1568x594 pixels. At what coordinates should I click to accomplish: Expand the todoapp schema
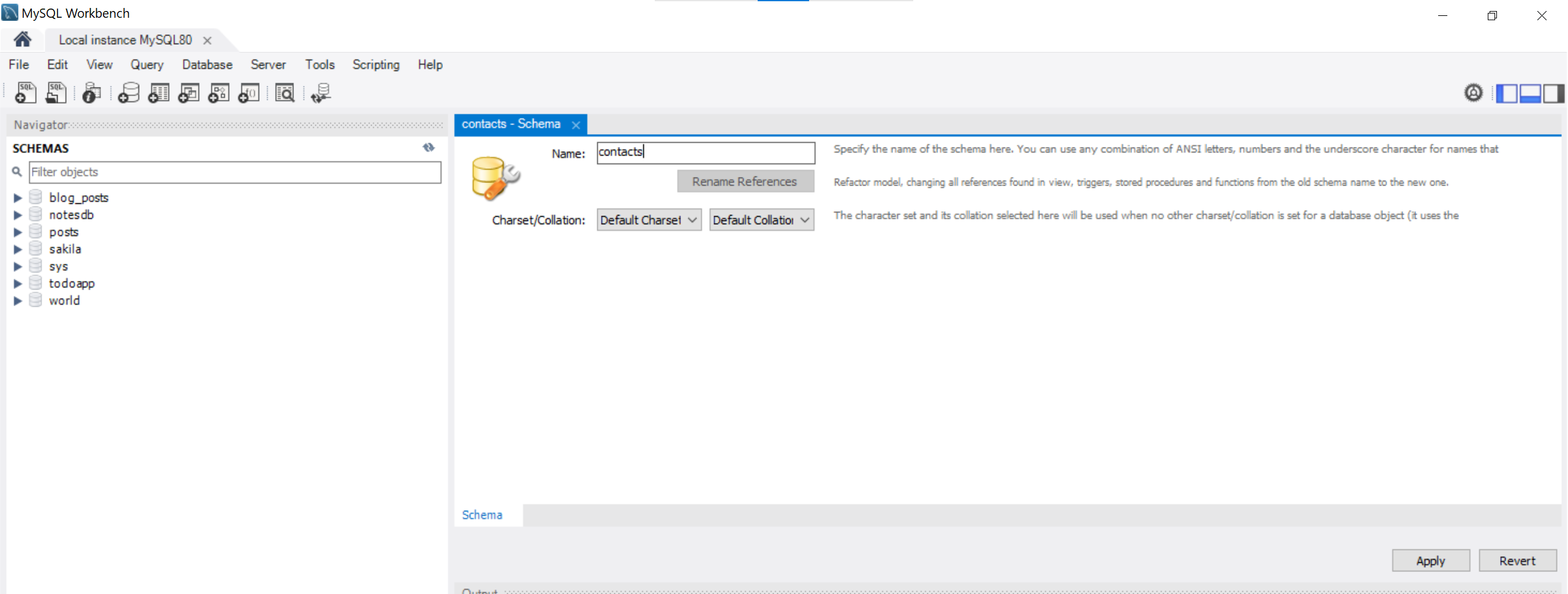click(18, 284)
